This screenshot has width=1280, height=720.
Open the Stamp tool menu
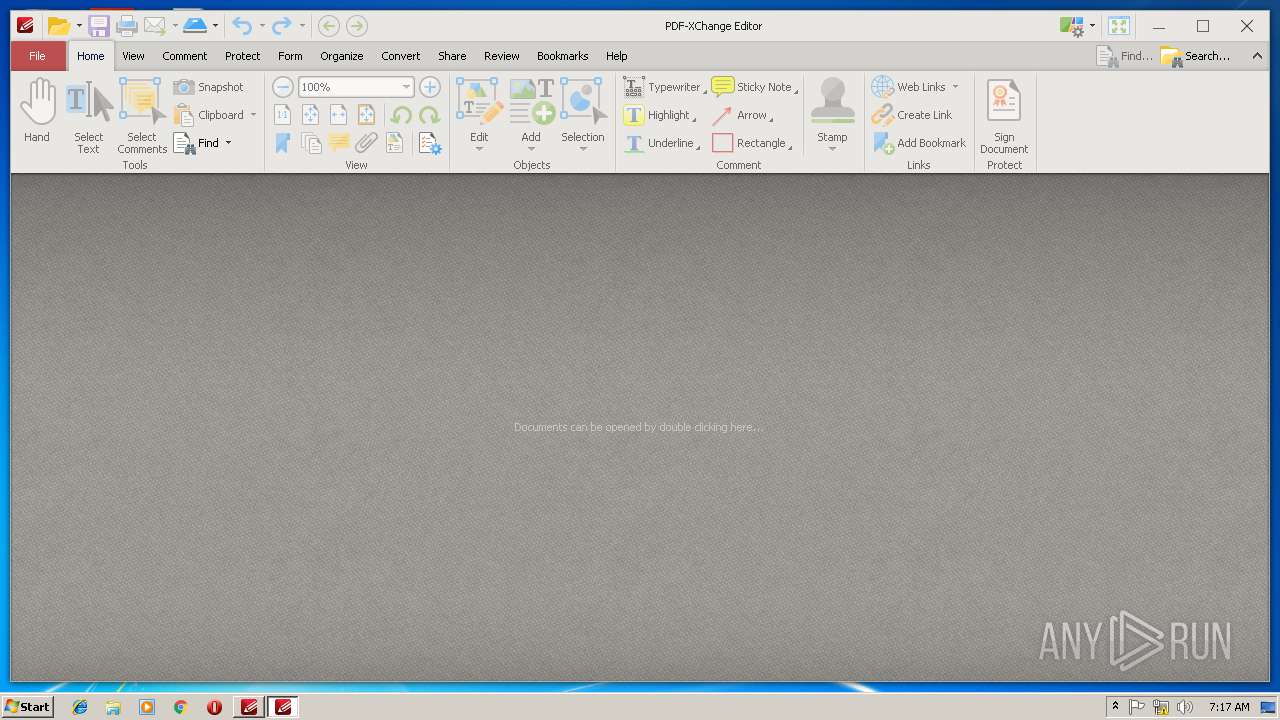coord(832,115)
